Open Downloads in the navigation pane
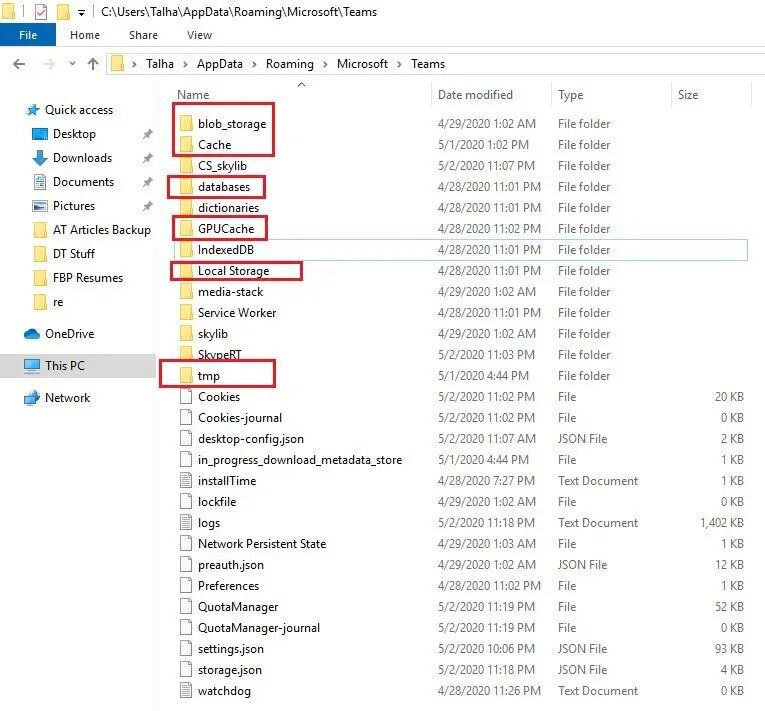 pos(82,158)
